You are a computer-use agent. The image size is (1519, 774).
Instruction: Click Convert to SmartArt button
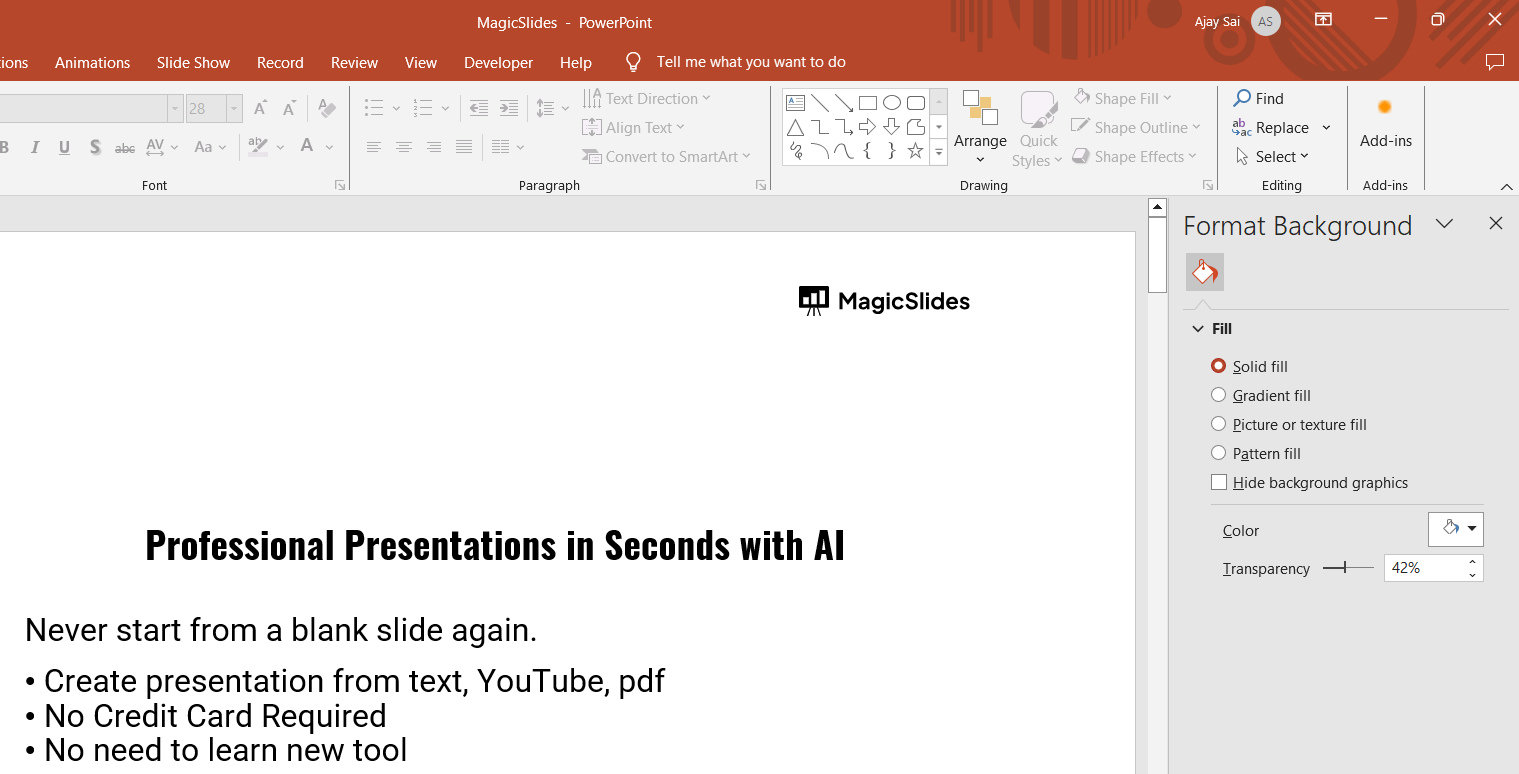point(666,156)
